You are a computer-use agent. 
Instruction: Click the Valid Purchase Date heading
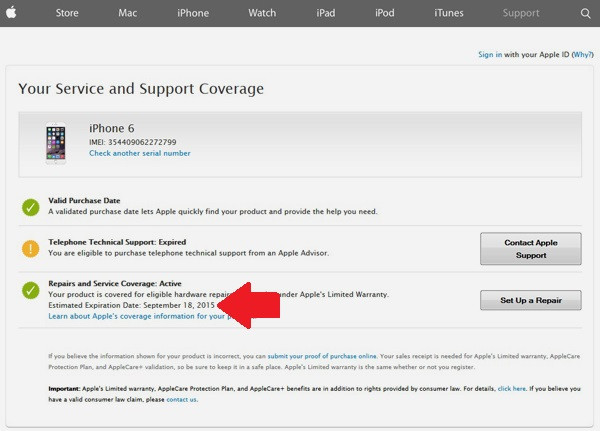84,201
